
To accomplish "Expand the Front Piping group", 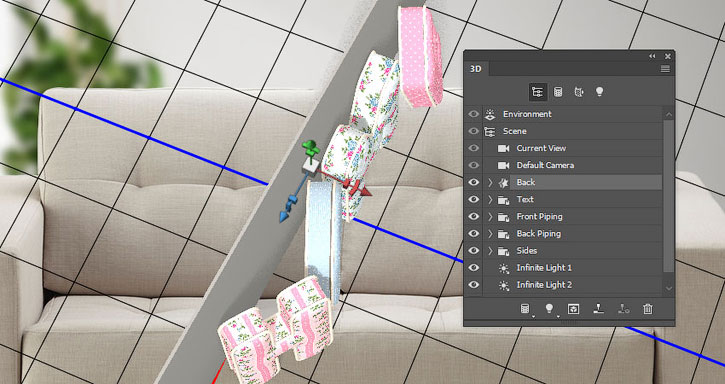I will pyautogui.click(x=490, y=217).
